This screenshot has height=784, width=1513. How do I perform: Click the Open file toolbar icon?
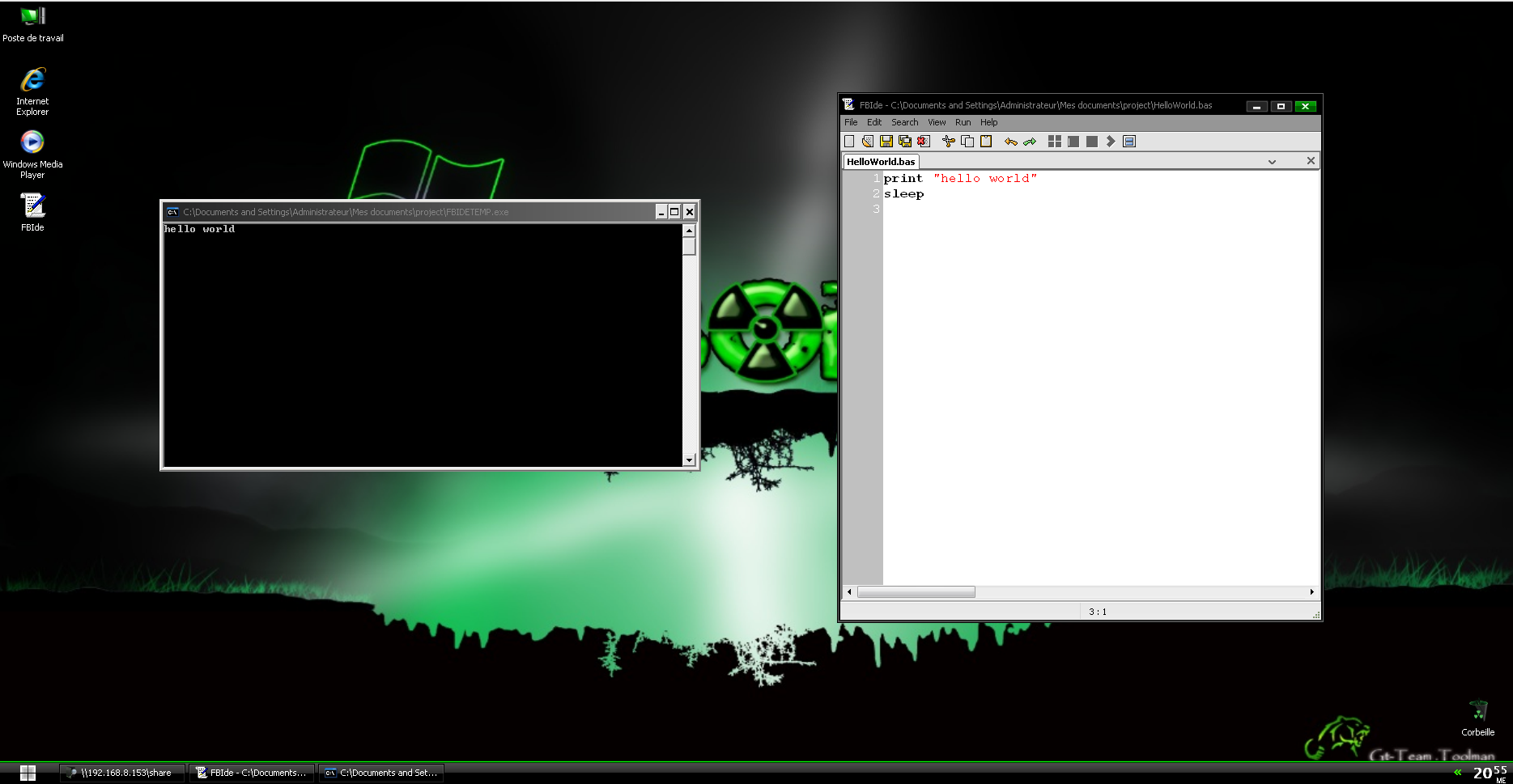point(868,142)
